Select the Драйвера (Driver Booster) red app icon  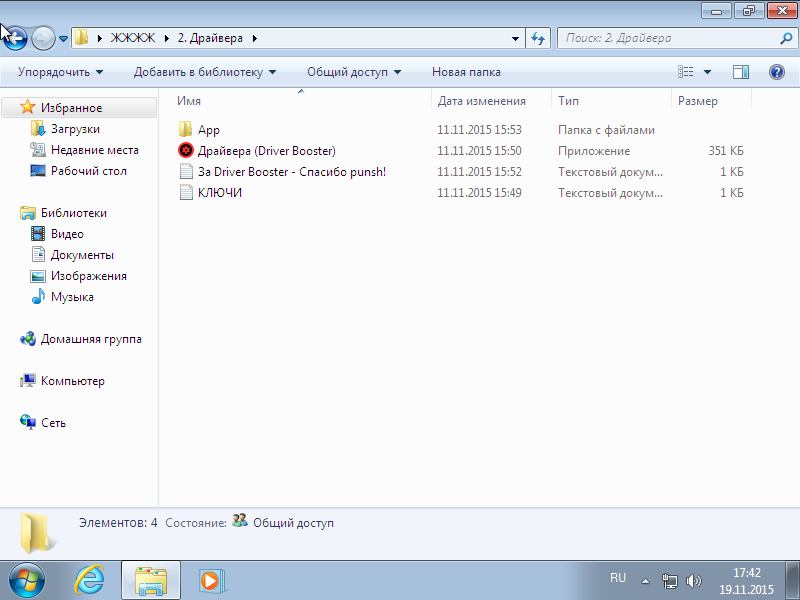186,151
